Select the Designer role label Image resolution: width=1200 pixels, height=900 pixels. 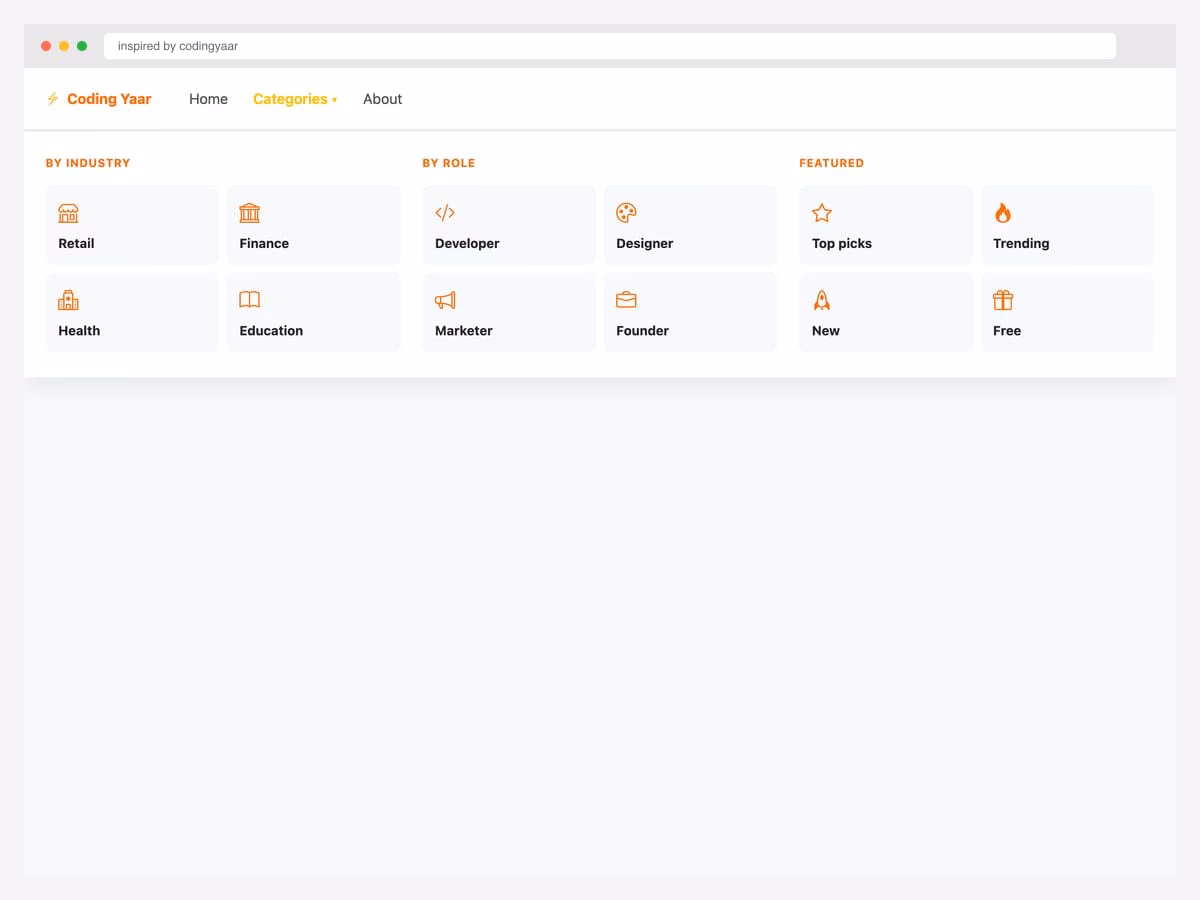coord(645,243)
